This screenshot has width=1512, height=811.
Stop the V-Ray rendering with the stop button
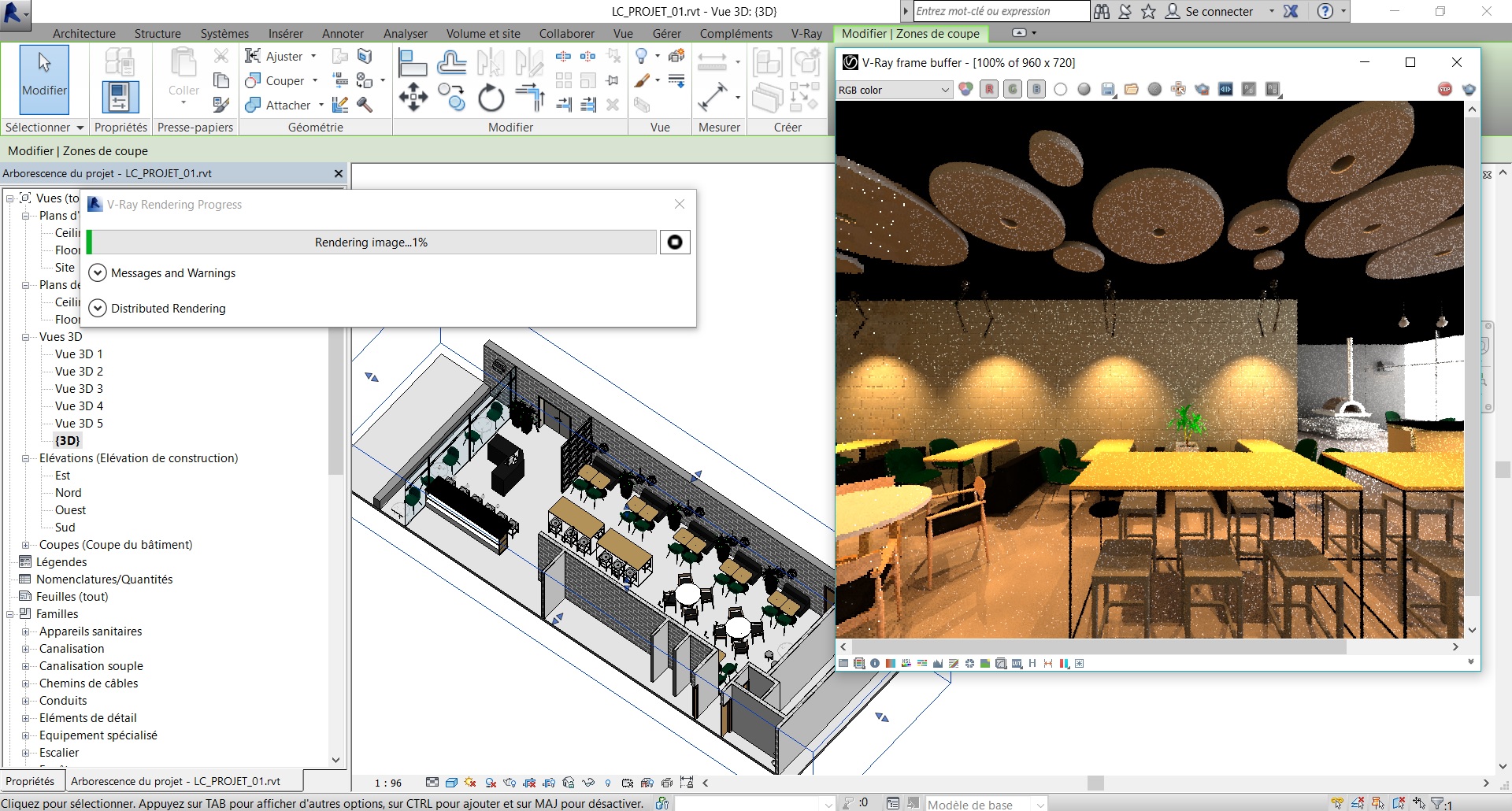click(675, 242)
